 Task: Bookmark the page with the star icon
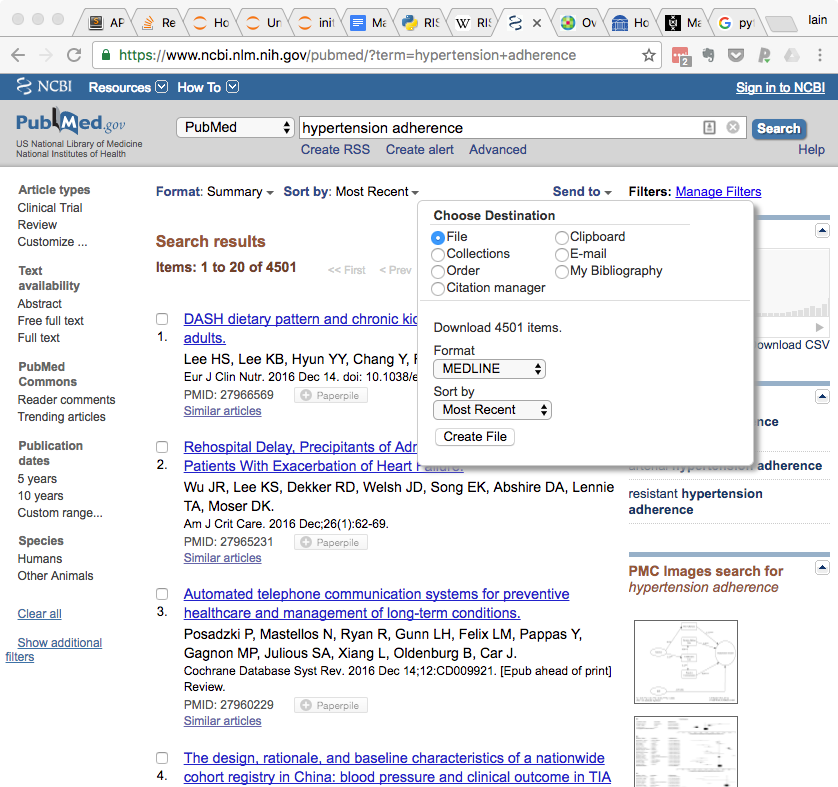pyautogui.click(x=649, y=55)
